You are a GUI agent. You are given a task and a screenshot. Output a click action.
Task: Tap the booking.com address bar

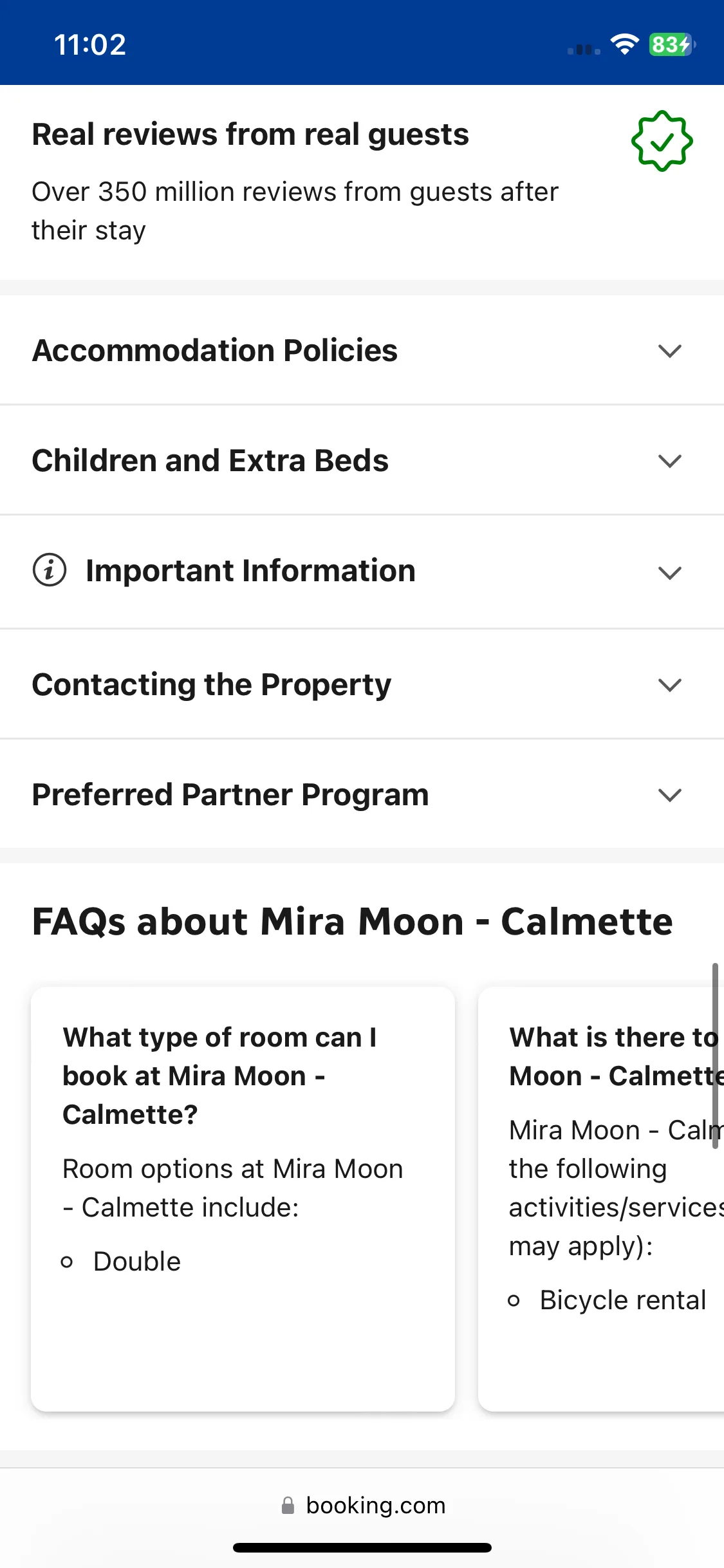click(362, 1505)
